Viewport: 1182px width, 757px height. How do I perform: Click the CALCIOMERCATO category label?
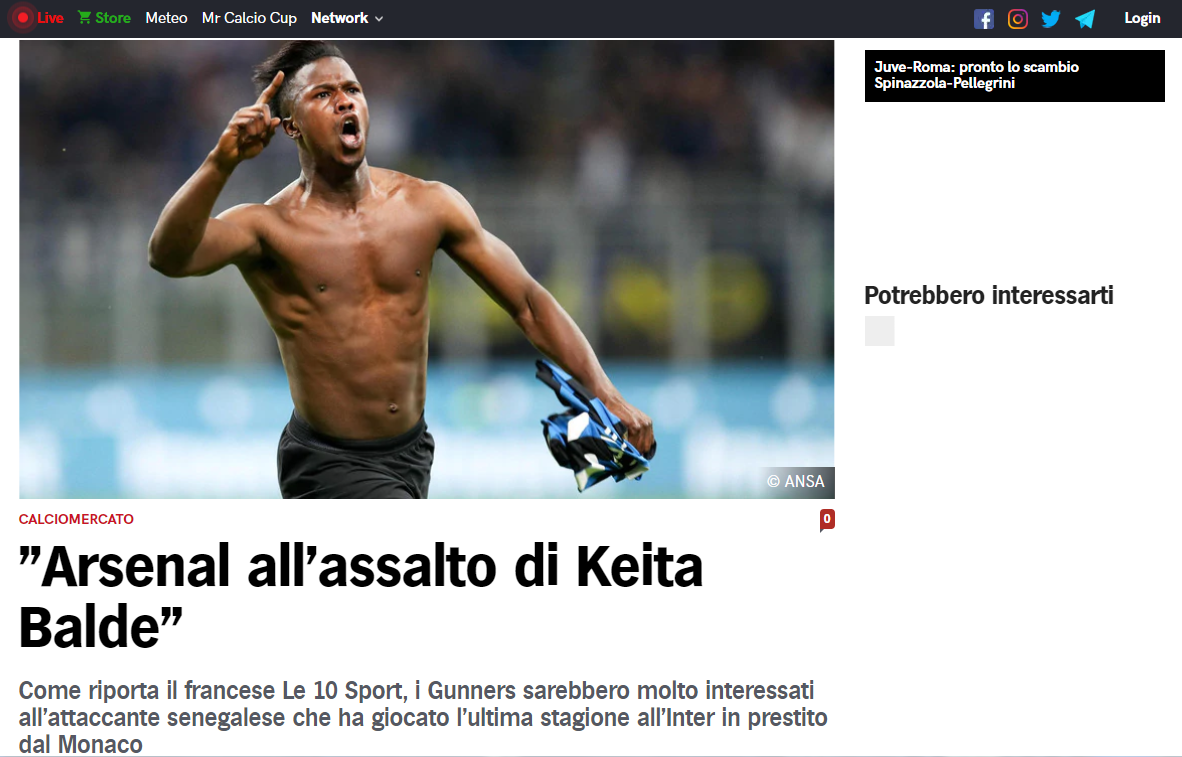pos(76,519)
